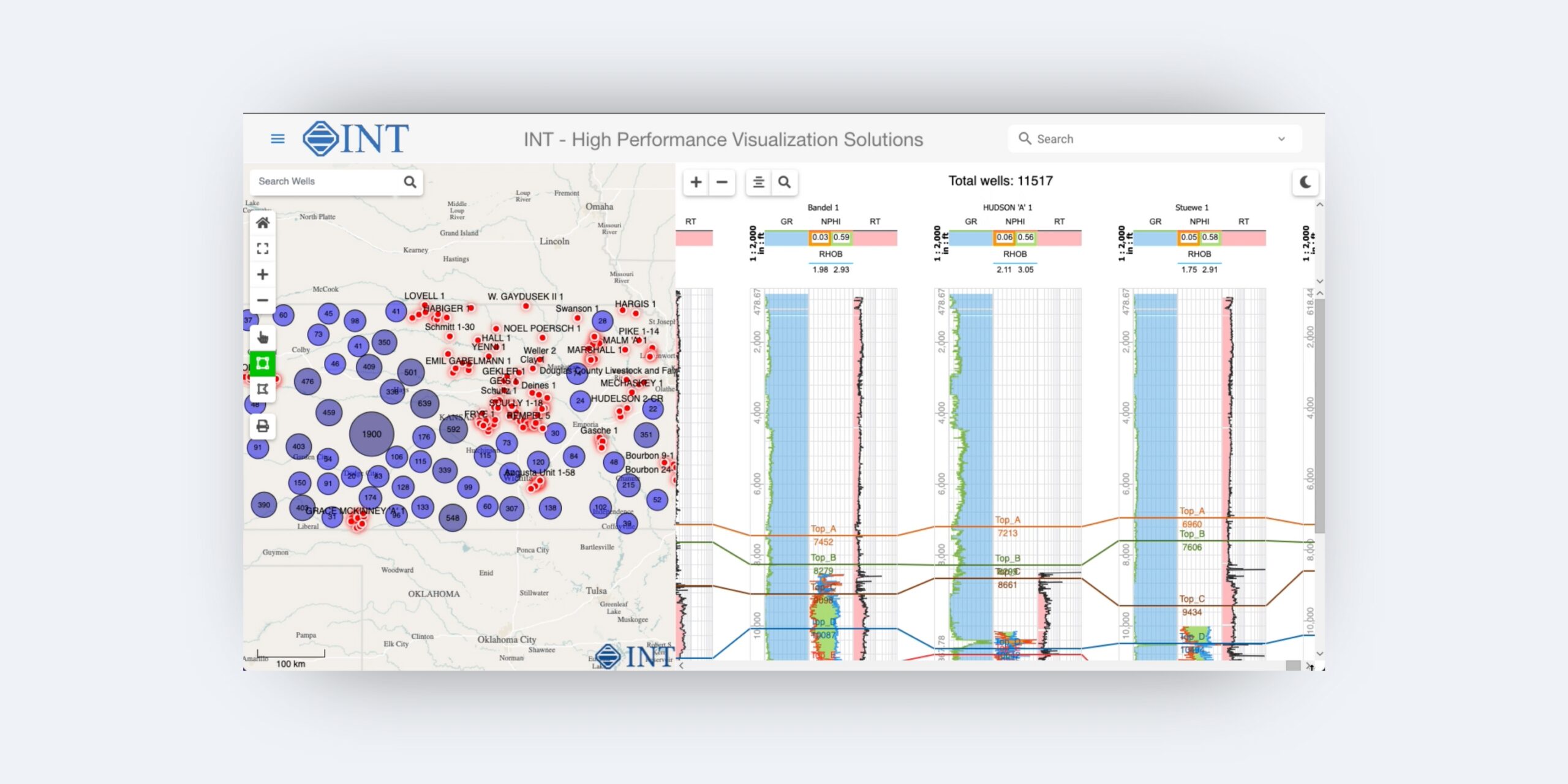This screenshot has height=784, width=1568.
Task: Click the 390 wells cluster
Action: 264,505
